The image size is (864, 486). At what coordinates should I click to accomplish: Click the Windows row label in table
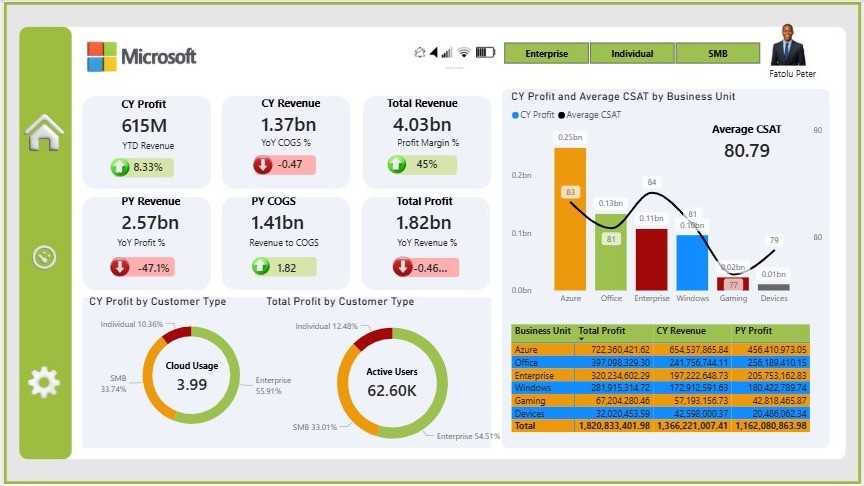(x=532, y=387)
